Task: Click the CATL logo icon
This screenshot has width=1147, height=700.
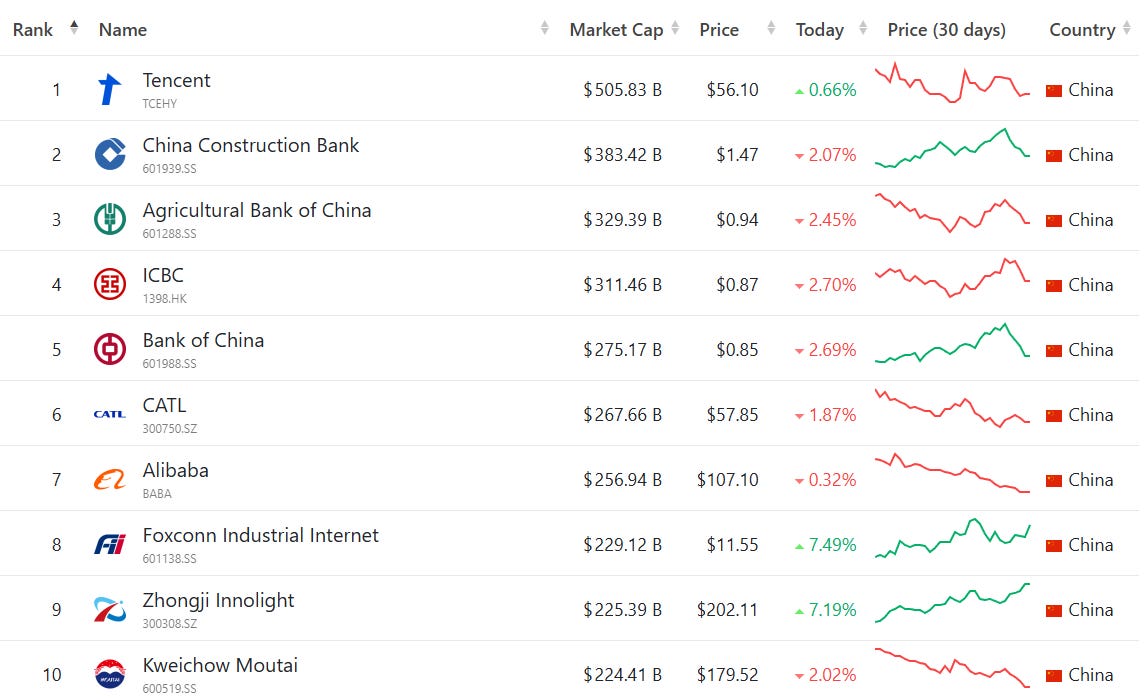Action: 110,414
